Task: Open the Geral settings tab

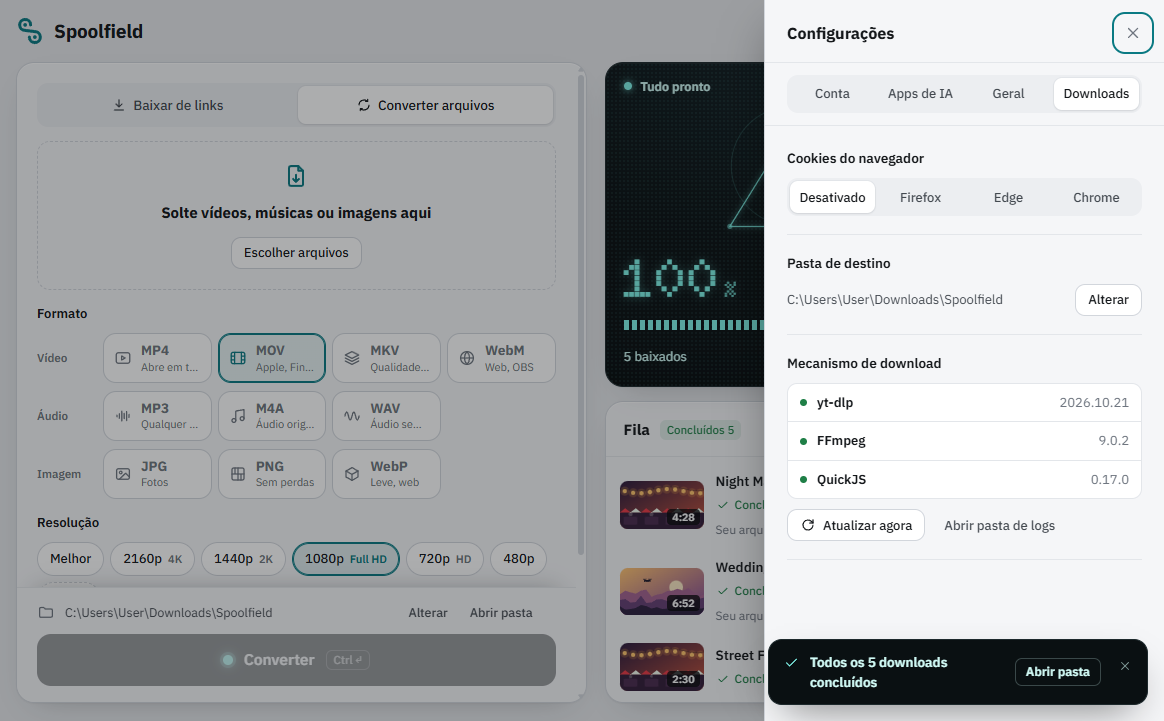Action: pos(1008,94)
